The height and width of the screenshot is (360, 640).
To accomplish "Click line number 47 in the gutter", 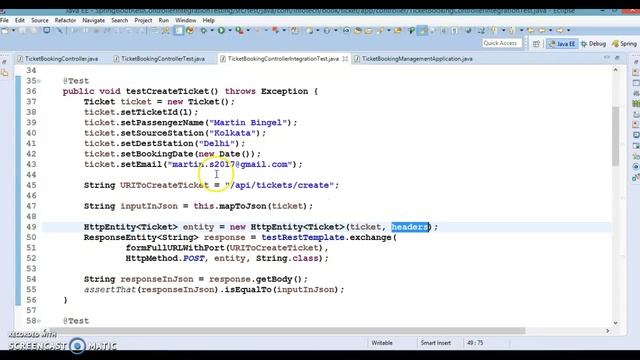I will [31, 206].
